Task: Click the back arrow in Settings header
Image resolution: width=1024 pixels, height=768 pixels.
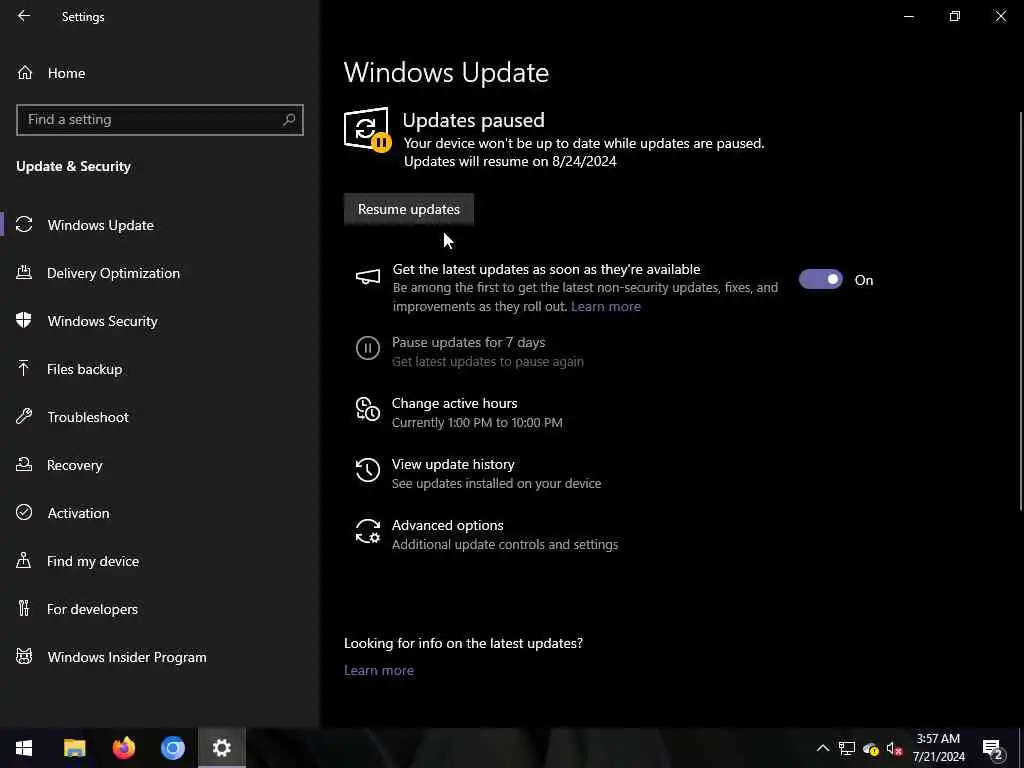Action: [x=24, y=16]
